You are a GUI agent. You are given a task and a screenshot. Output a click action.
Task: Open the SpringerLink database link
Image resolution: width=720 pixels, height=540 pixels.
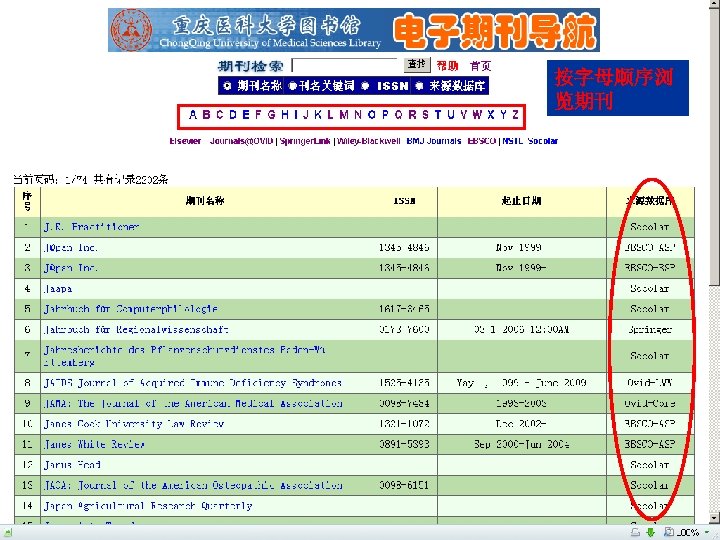305,141
